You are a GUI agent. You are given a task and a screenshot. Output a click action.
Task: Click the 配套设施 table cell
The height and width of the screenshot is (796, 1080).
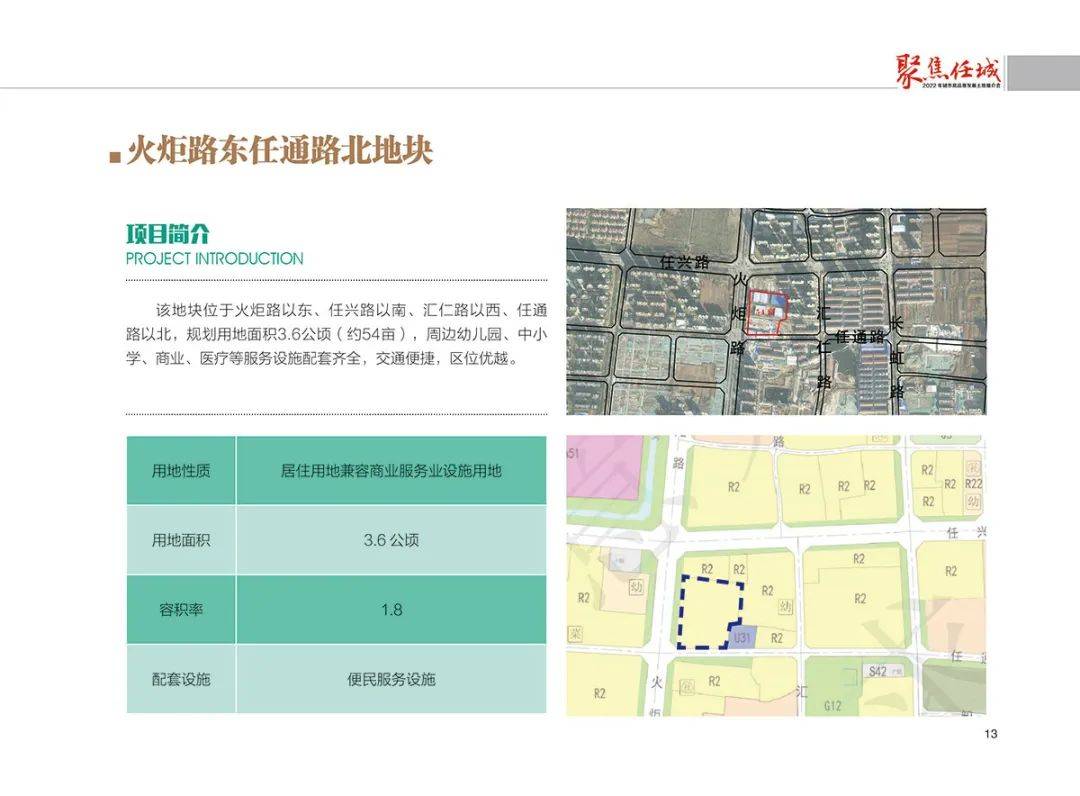181,679
